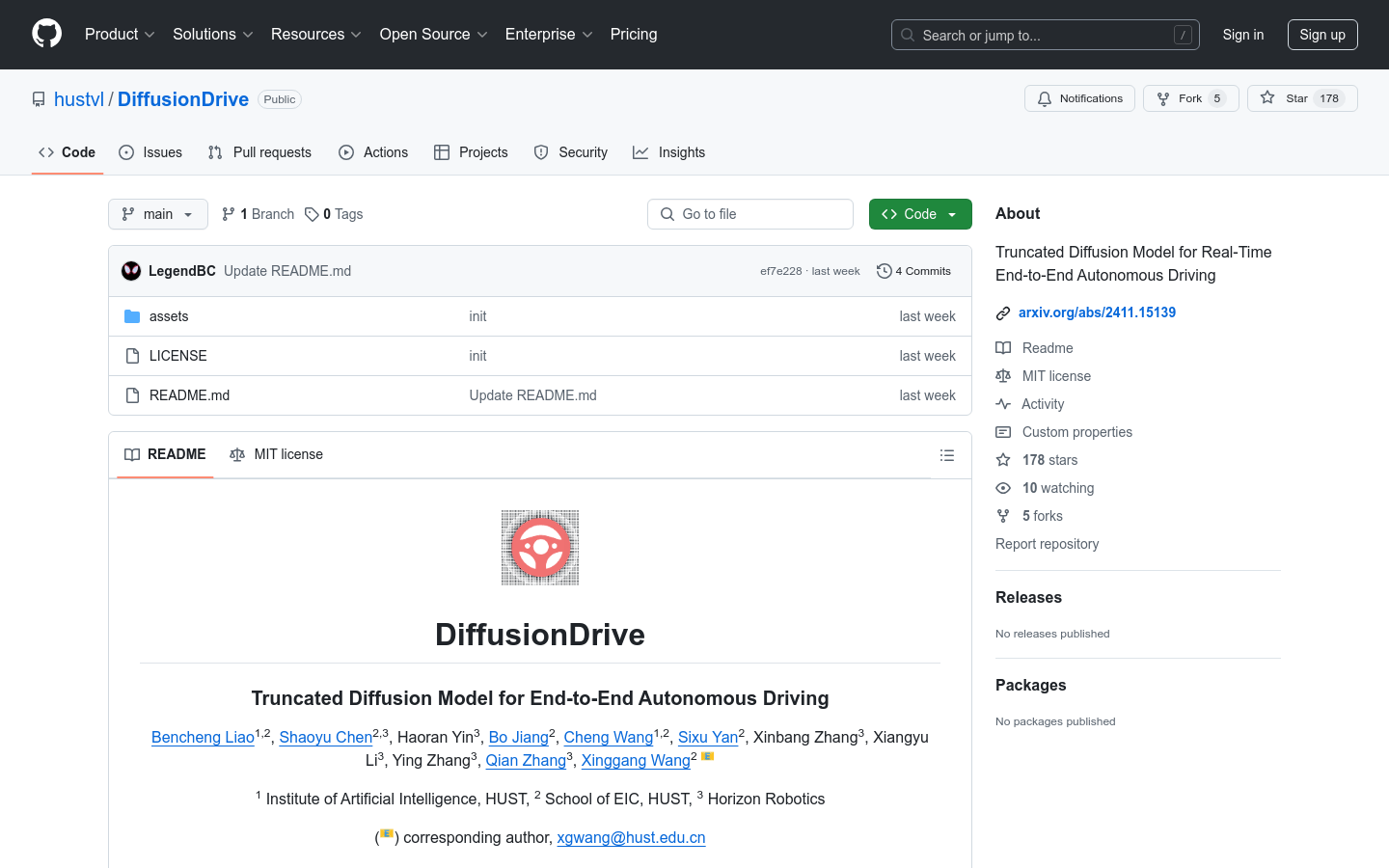Star the DiffusionDrive repository
1389x868 pixels.
click(1301, 98)
